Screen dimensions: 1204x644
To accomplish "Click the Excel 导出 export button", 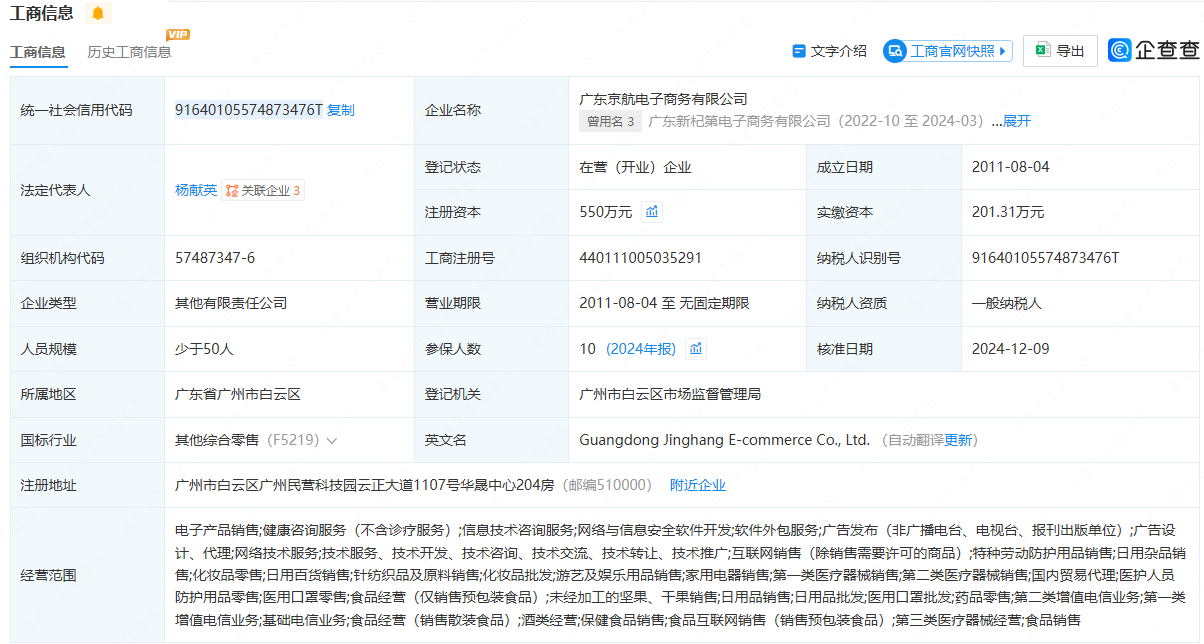I will [x=1059, y=51].
